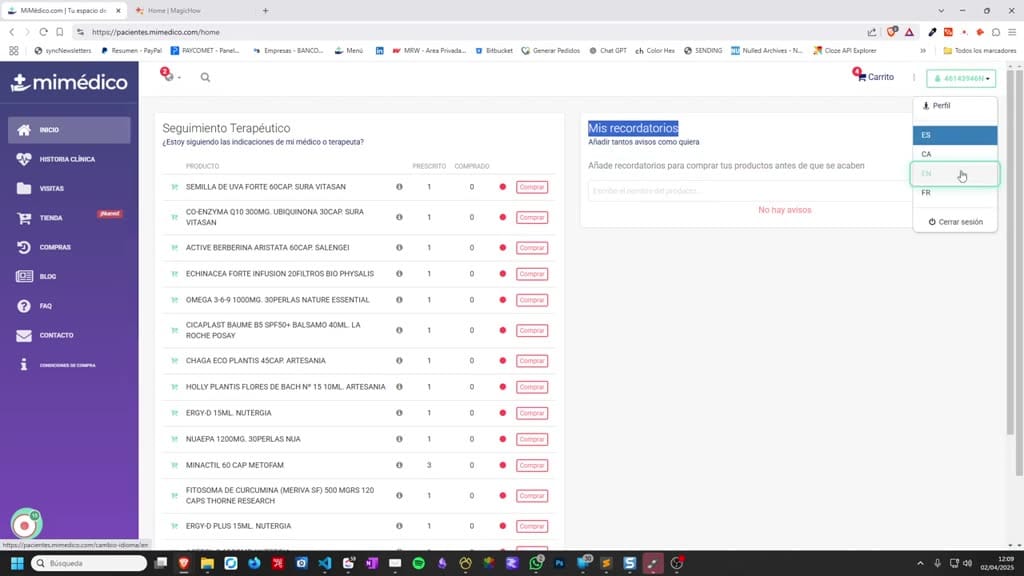1024x576 pixels.
Task: Open Windows Start menu
Action: (17, 563)
